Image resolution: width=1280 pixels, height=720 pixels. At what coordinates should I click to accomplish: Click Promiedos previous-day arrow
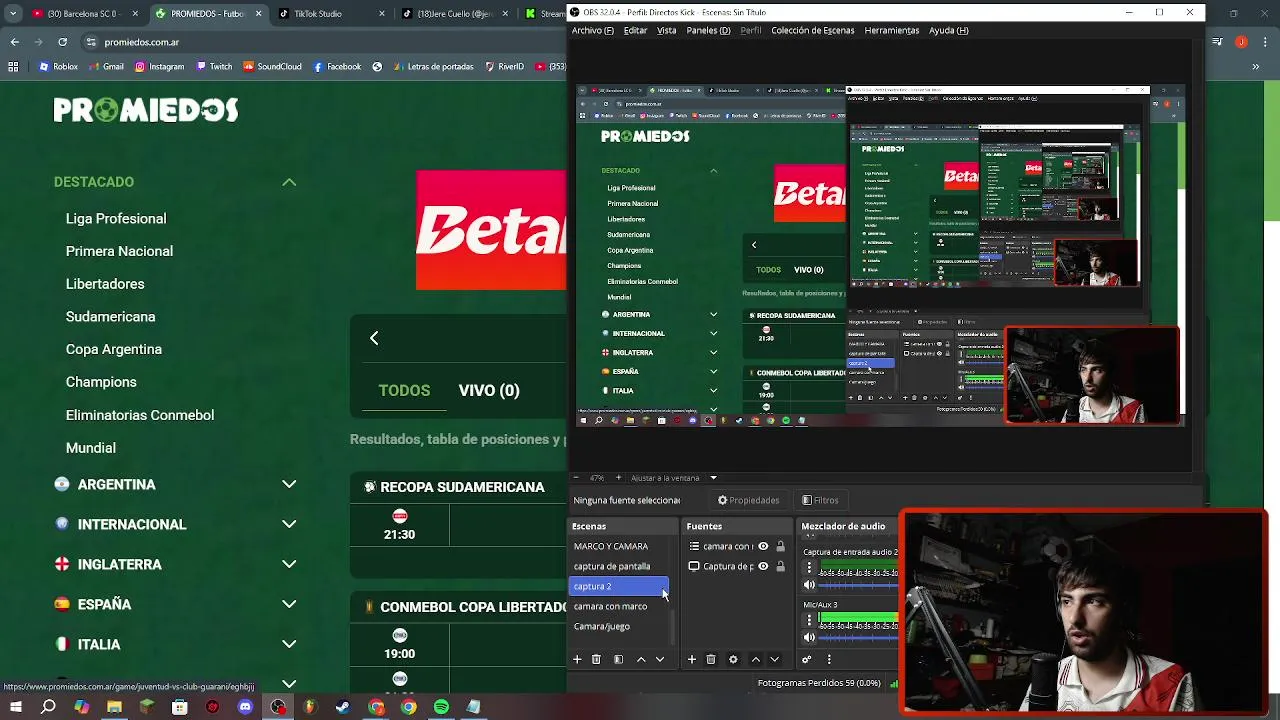(374, 339)
